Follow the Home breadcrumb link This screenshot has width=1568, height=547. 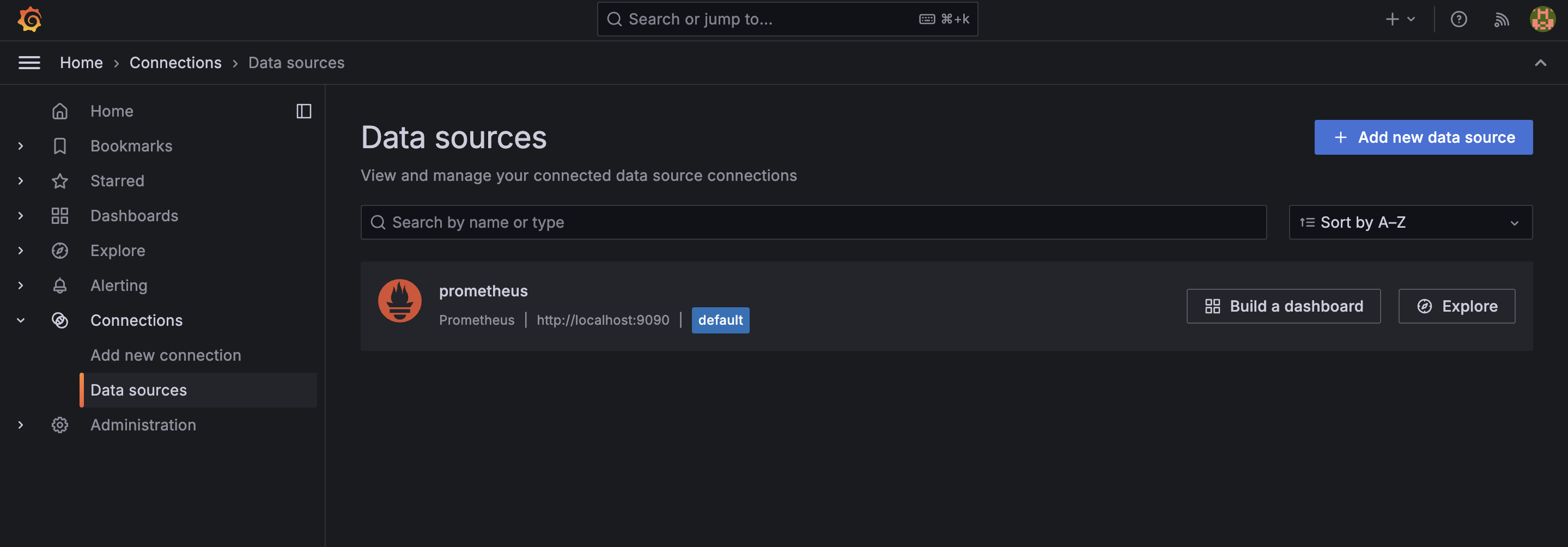click(82, 63)
